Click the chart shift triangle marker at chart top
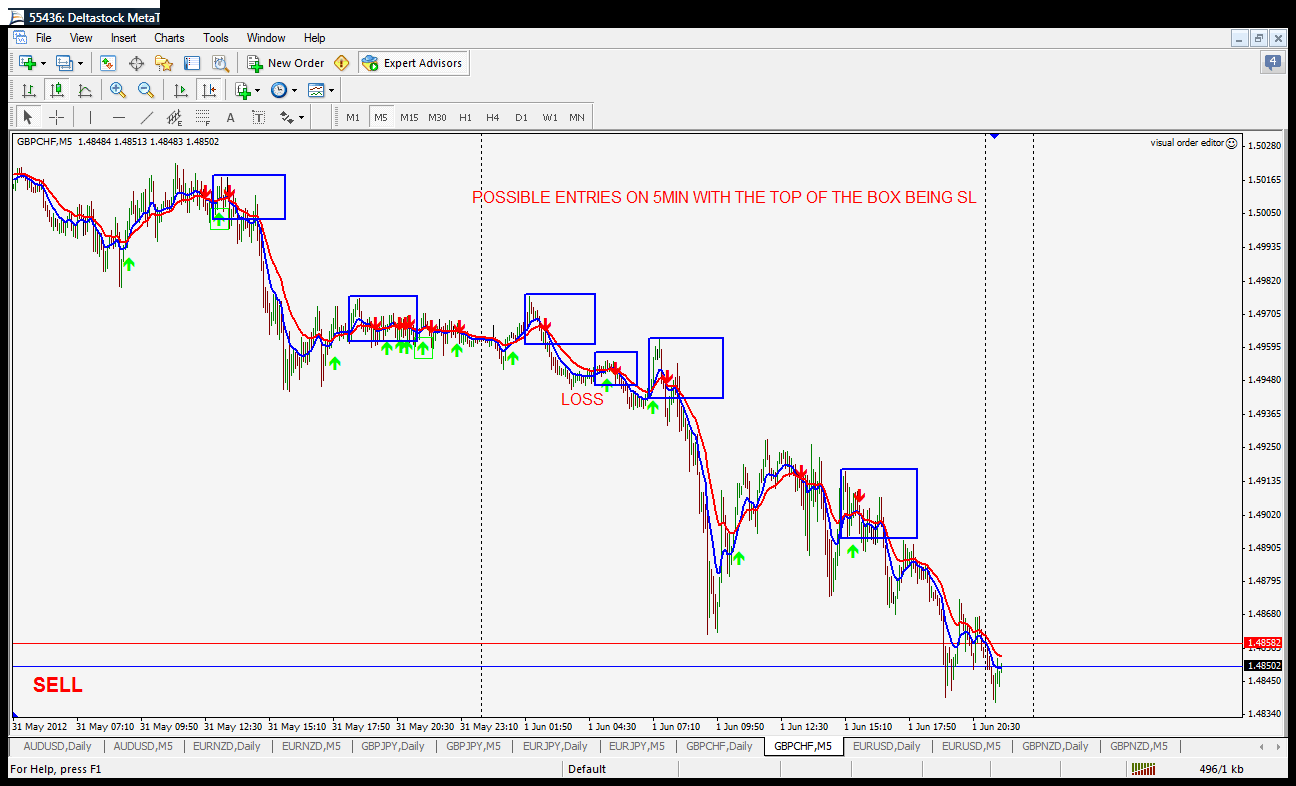Viewport: 1296px width, 786px height. click(x=994, y=135)
